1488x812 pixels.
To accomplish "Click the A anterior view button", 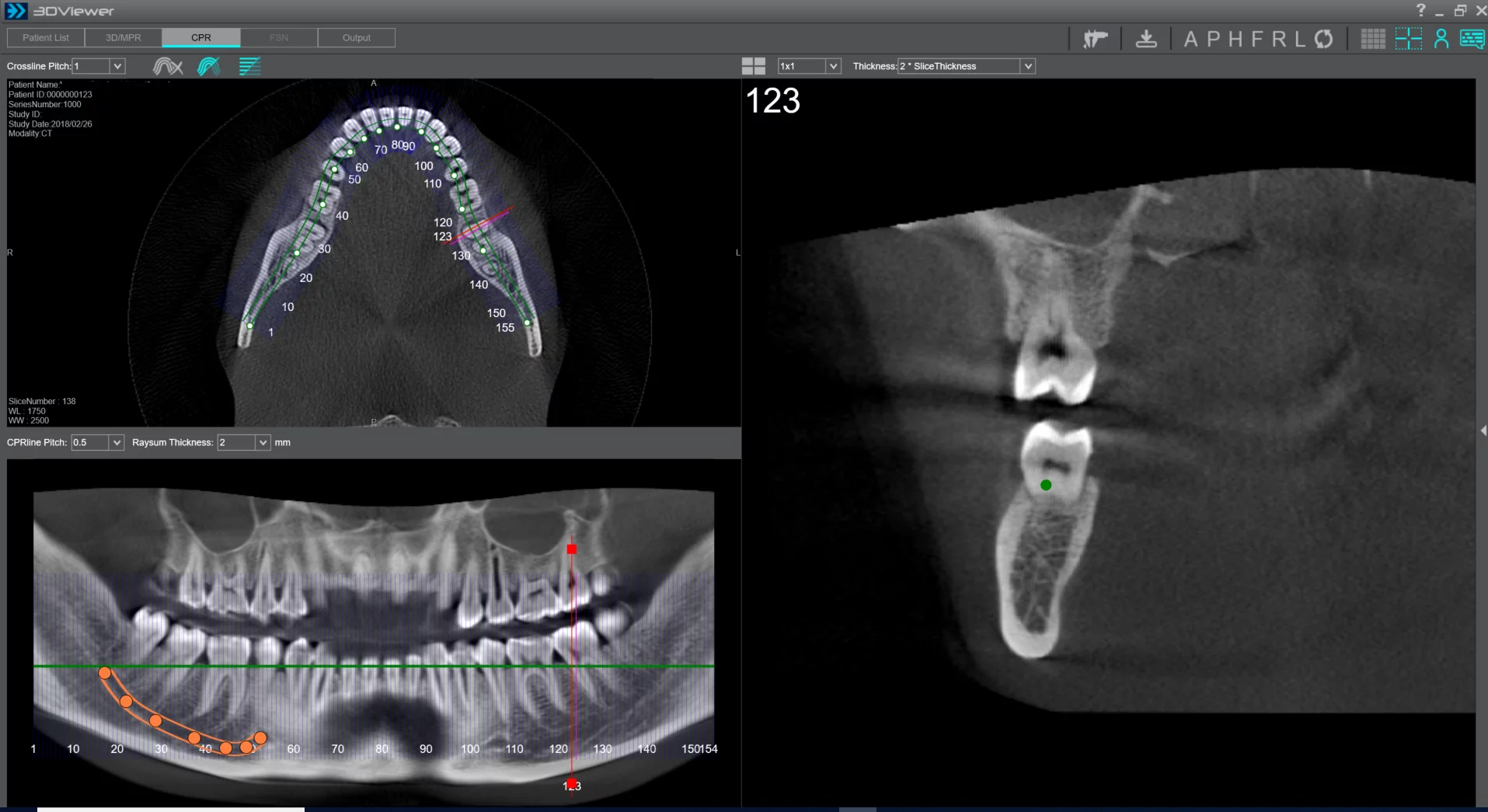I will point(1190,39).
